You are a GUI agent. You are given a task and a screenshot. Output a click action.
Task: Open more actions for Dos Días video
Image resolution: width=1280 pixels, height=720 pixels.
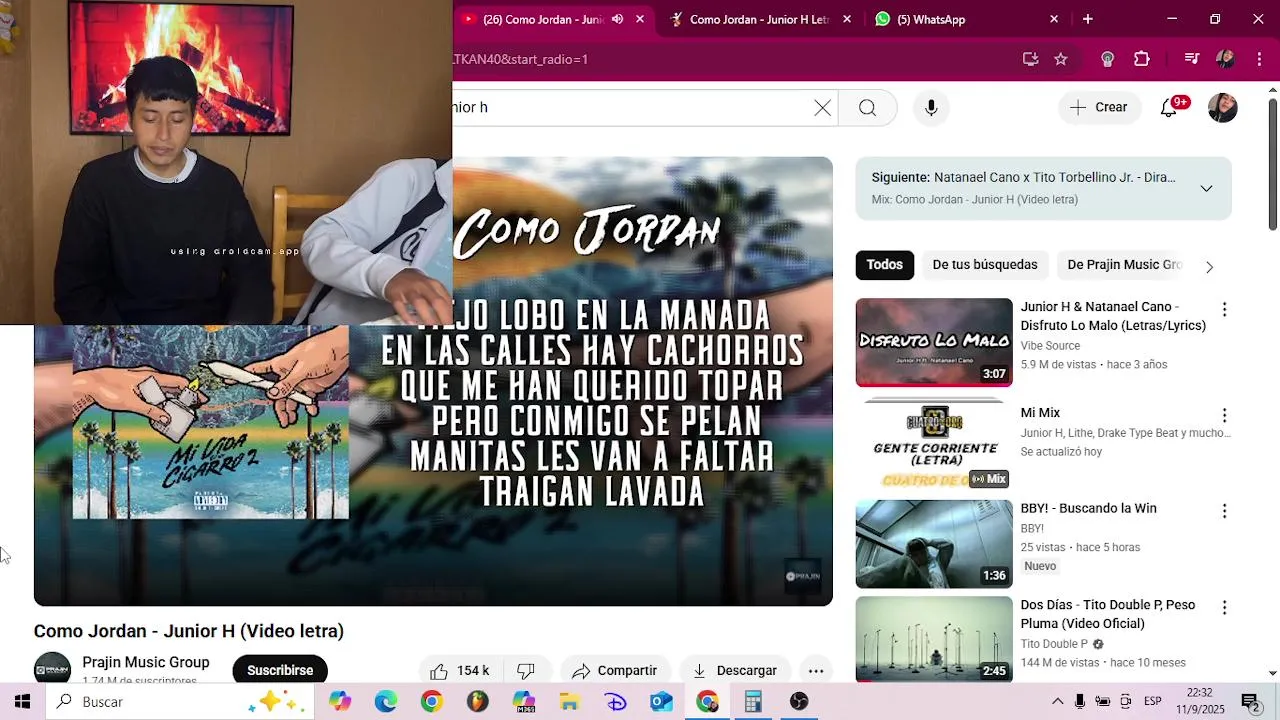click(x=1224, y=607)
